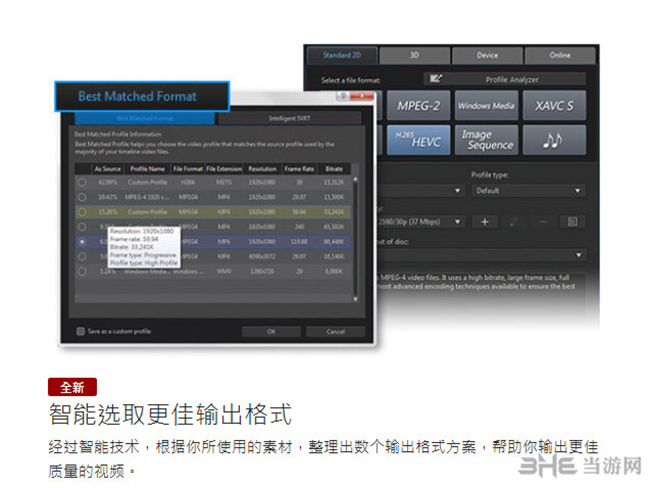Close the Best Matched Format dialog
The image size is (650, 488).
362,96
